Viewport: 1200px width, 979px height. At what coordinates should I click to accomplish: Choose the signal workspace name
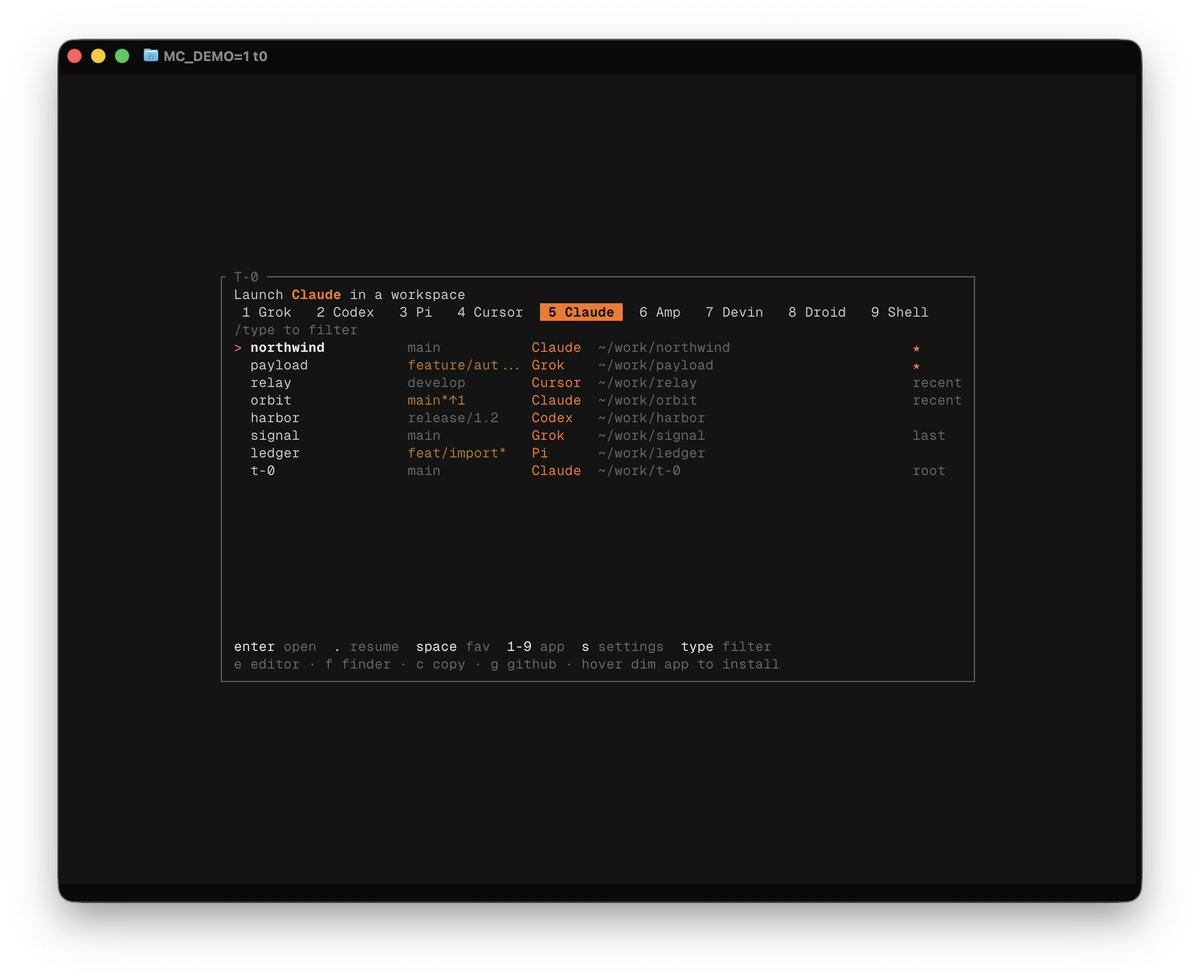(275, 435)
